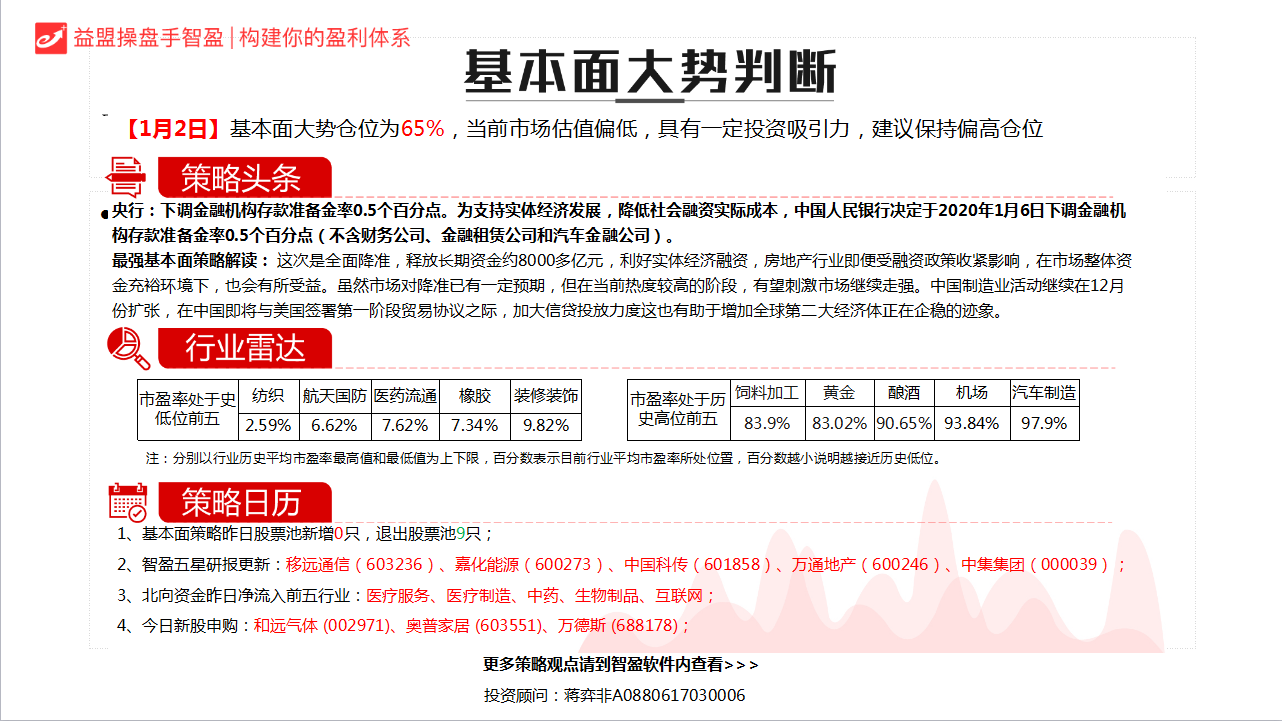The height and width of the screenshot is (721, 1282).
Task: Click the new IPO 万德斯 (688178)
Action: point(620,626)
